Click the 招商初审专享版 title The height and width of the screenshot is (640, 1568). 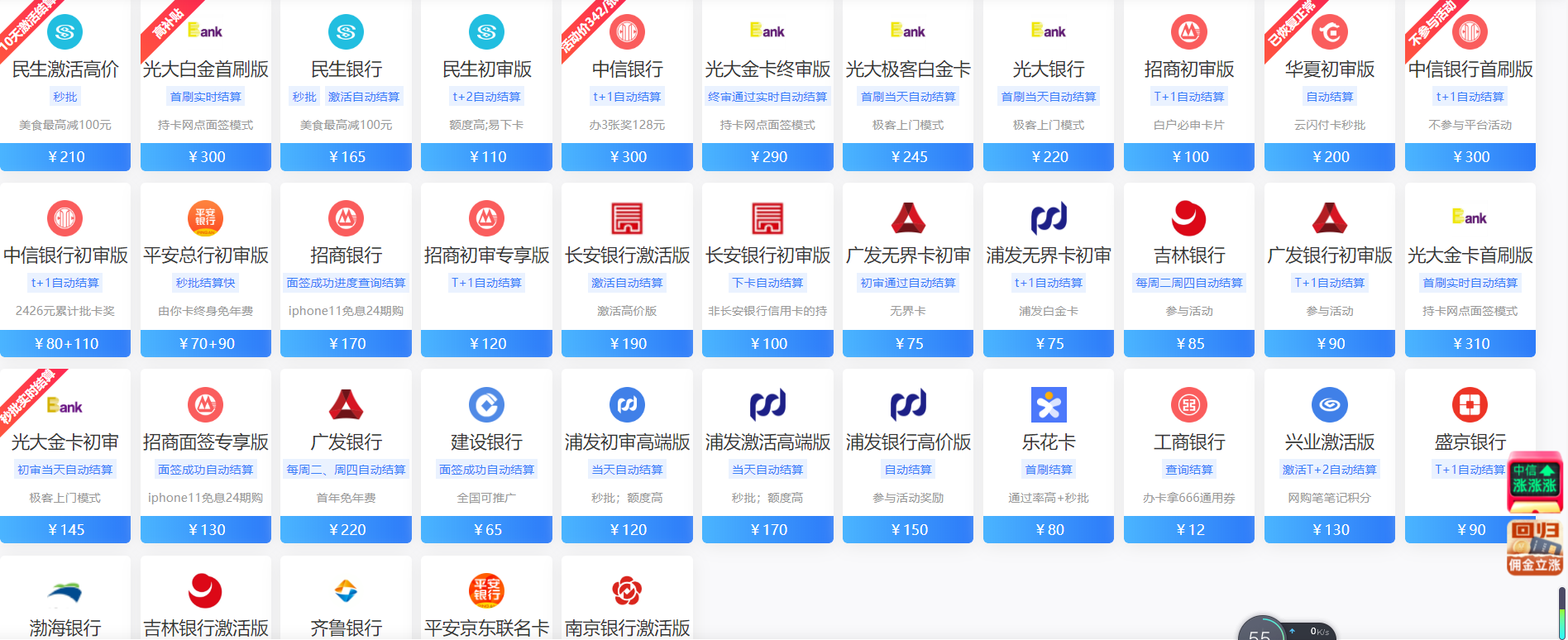[x=486, y=256]
